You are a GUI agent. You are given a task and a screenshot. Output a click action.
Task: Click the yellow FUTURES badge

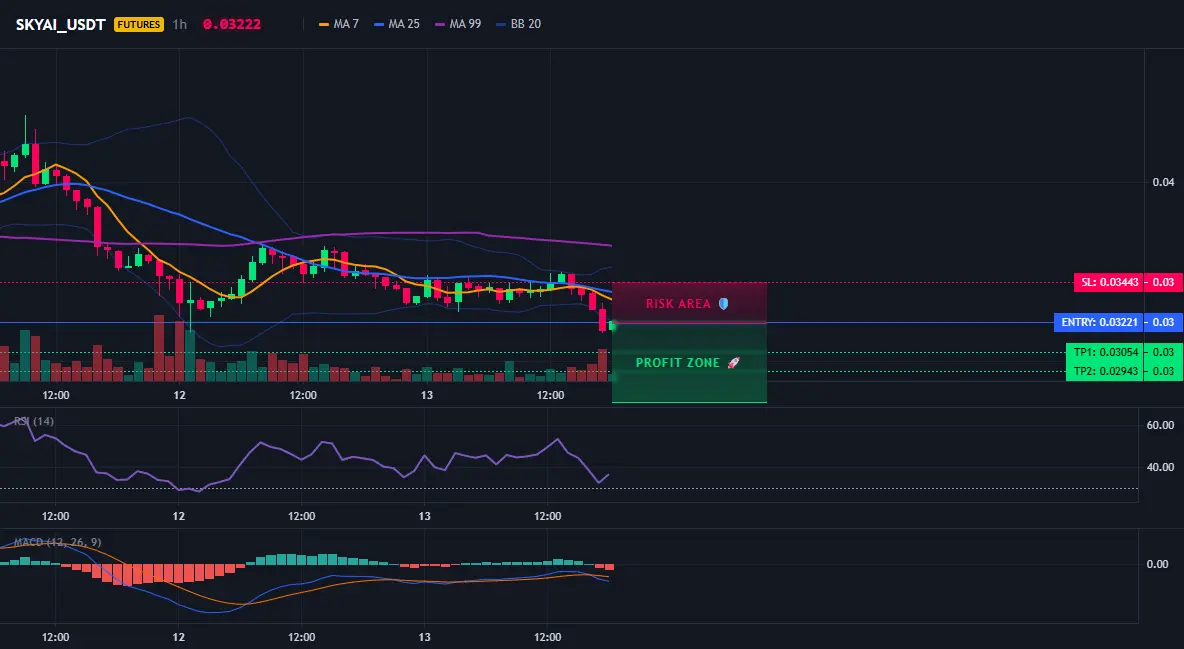[138, 24]
